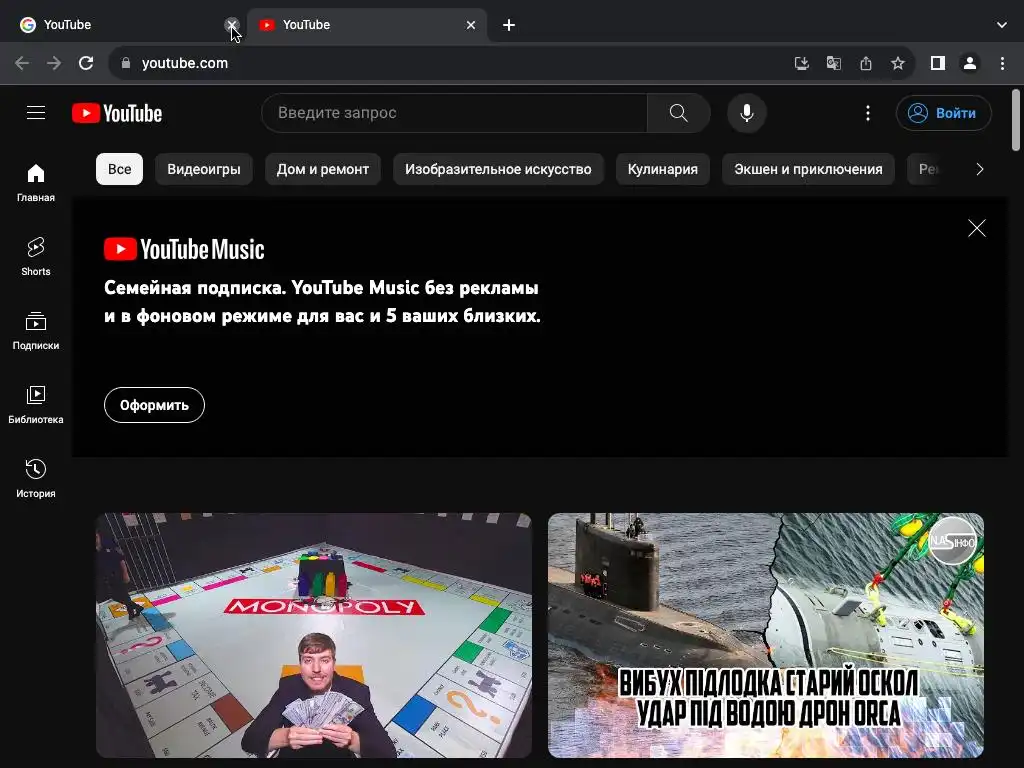Install app icon in address bar
Viewport: 1024px width, 768px height.
[801, 63]
